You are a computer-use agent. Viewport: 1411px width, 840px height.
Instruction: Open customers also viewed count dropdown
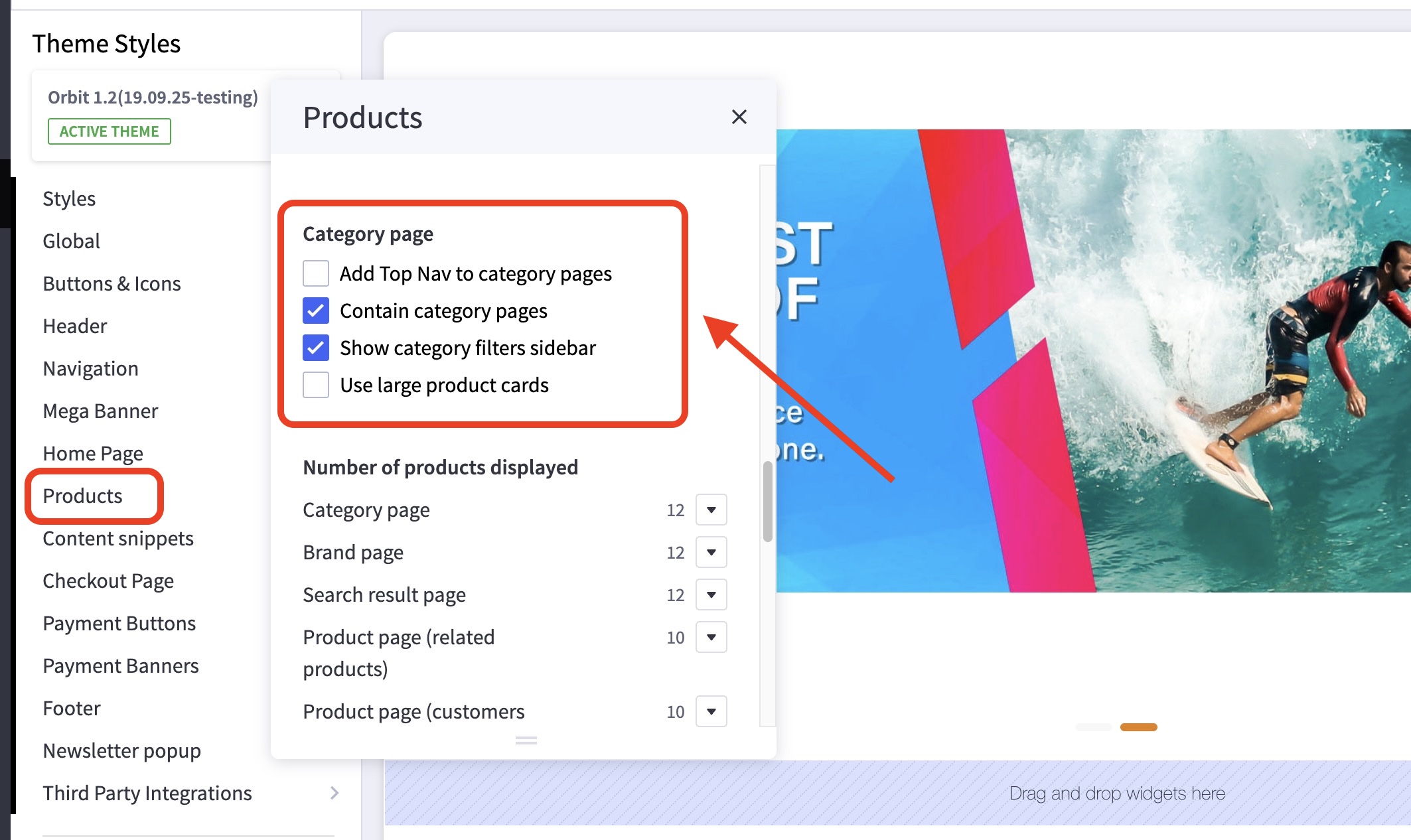(711, 711)
